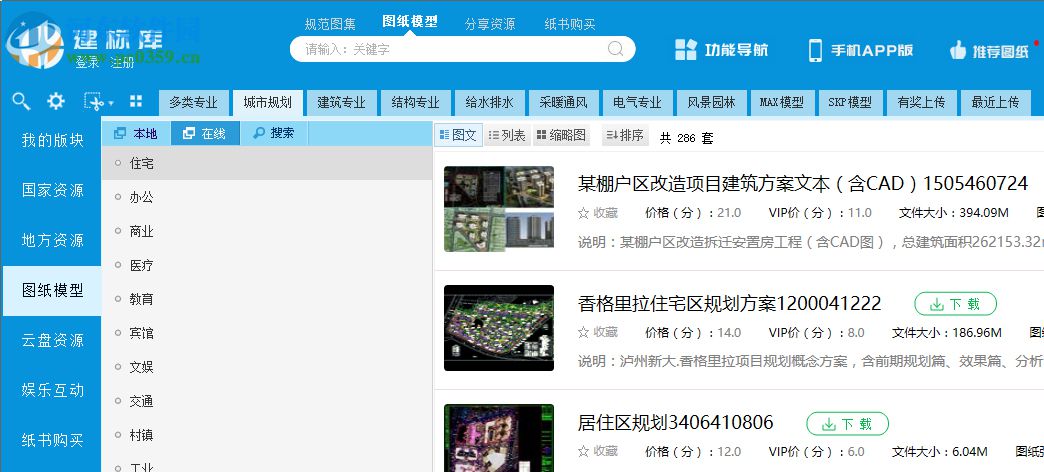The width and height of the screenshot is (1044, 472).
Task: Select 商业 category in list
Action: click(x=266, y=231)
